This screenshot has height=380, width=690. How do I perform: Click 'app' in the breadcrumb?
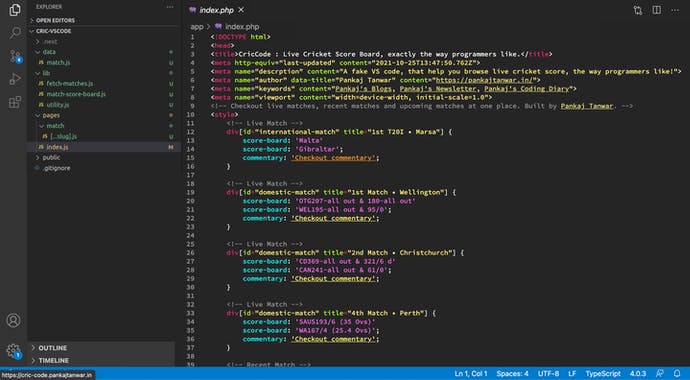[197, 27]
